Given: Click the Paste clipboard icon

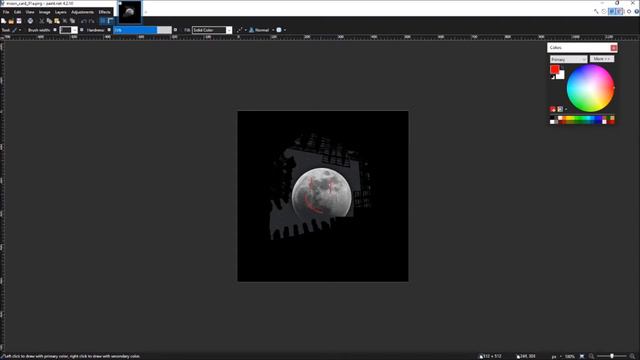Looking at the screenshot, I should (x=57, y=21).
